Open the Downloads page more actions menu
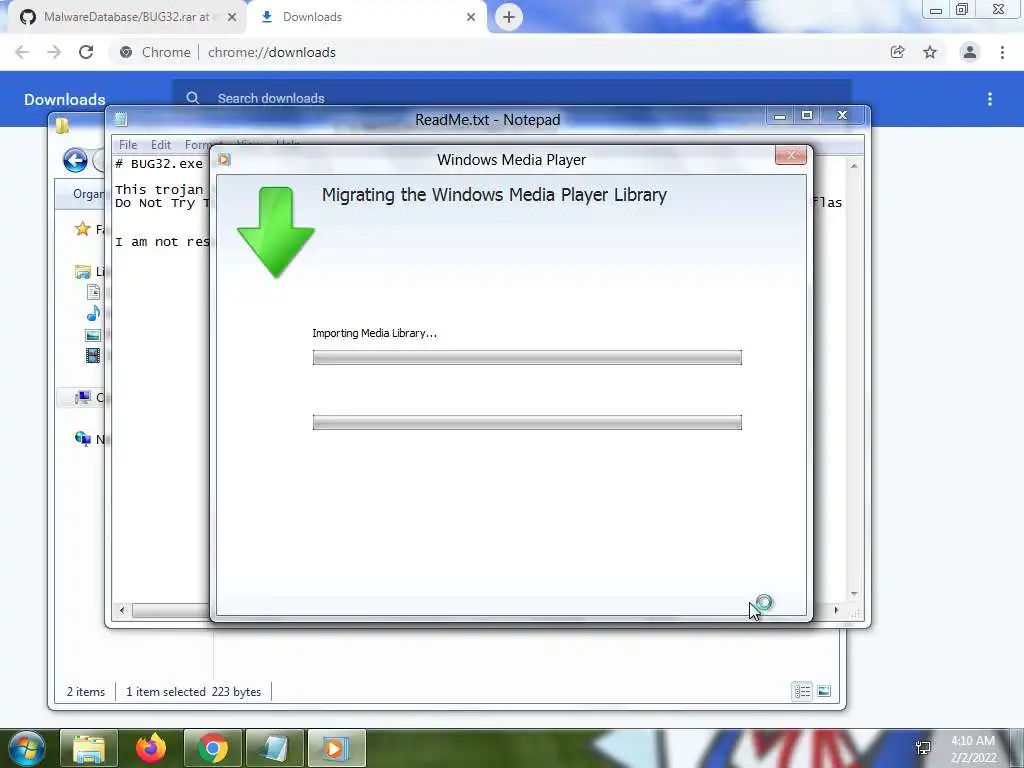The image size is (1024, 768). pos(990,99)
